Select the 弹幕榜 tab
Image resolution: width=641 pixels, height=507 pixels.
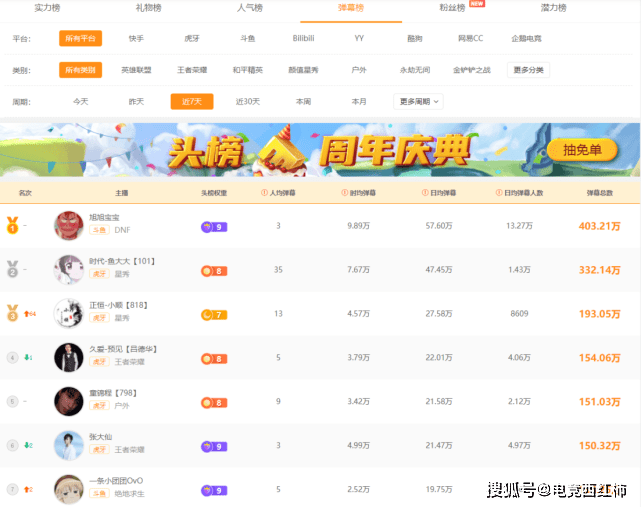[x=351, y=8]
